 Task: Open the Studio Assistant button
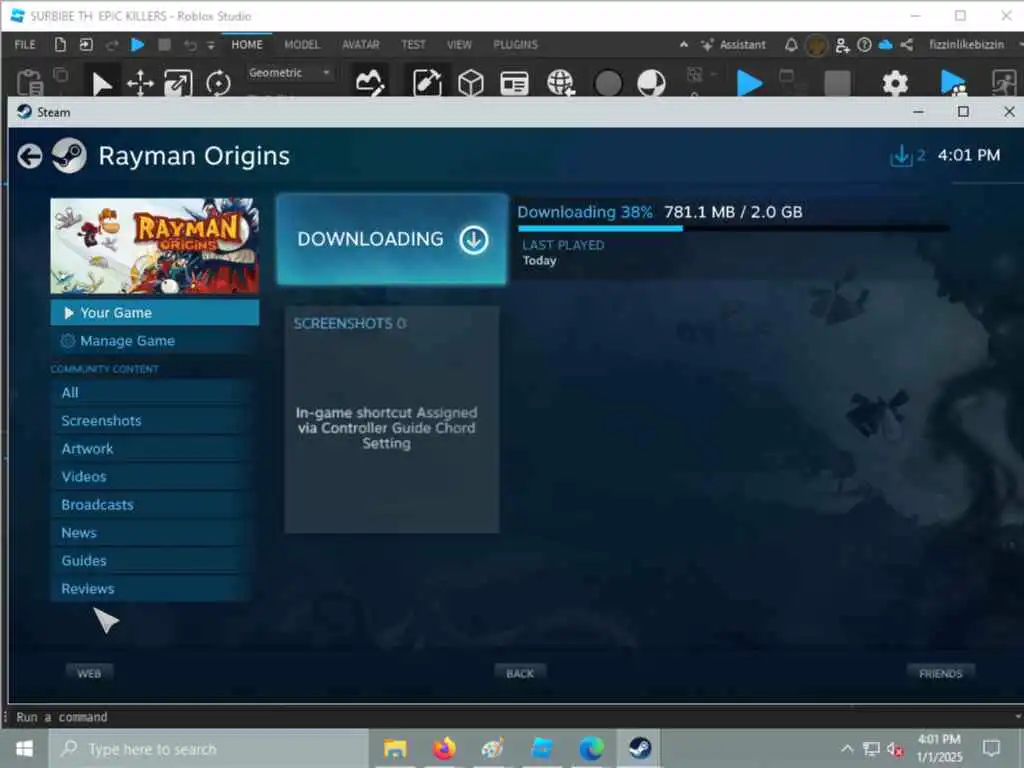point(733,44)
